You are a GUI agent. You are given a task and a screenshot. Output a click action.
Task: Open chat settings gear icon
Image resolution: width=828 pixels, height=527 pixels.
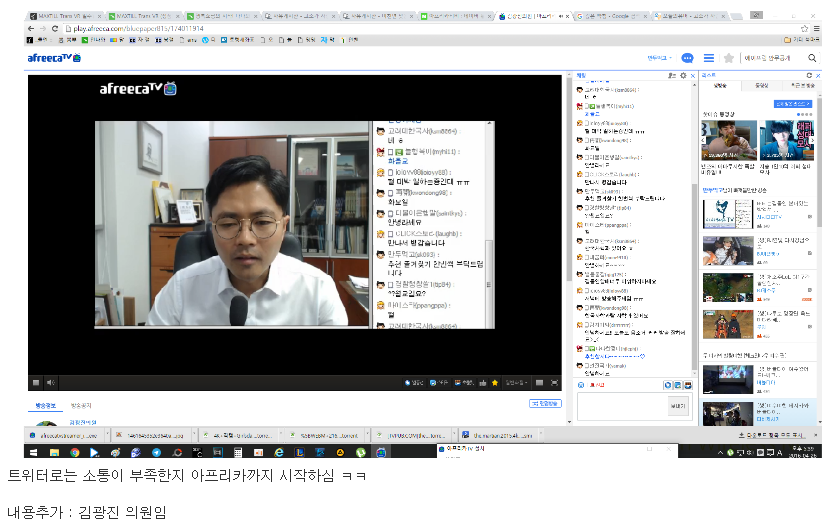(683, 76)
